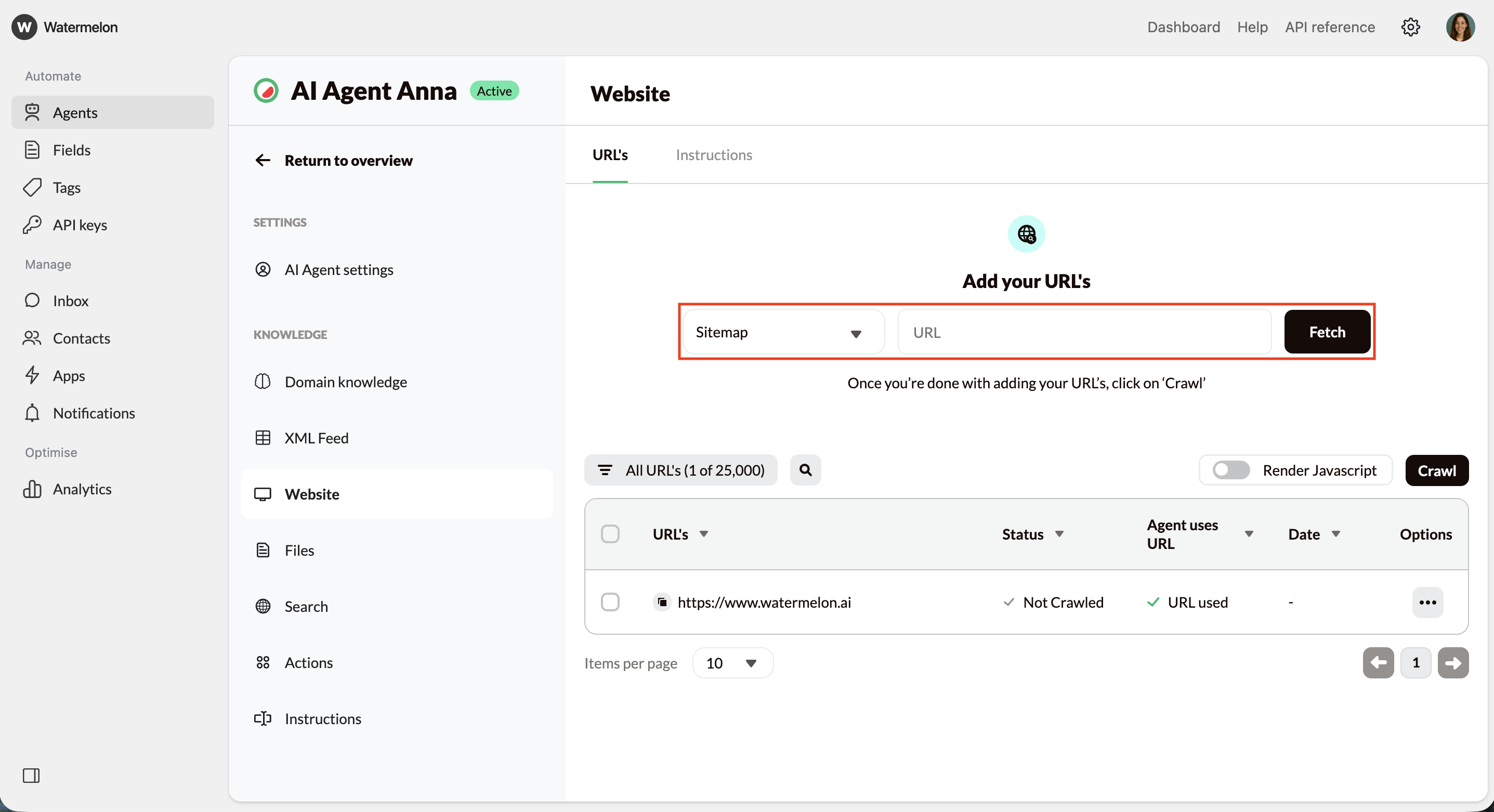Click the Fetch button

click(x=1327, y=331)
